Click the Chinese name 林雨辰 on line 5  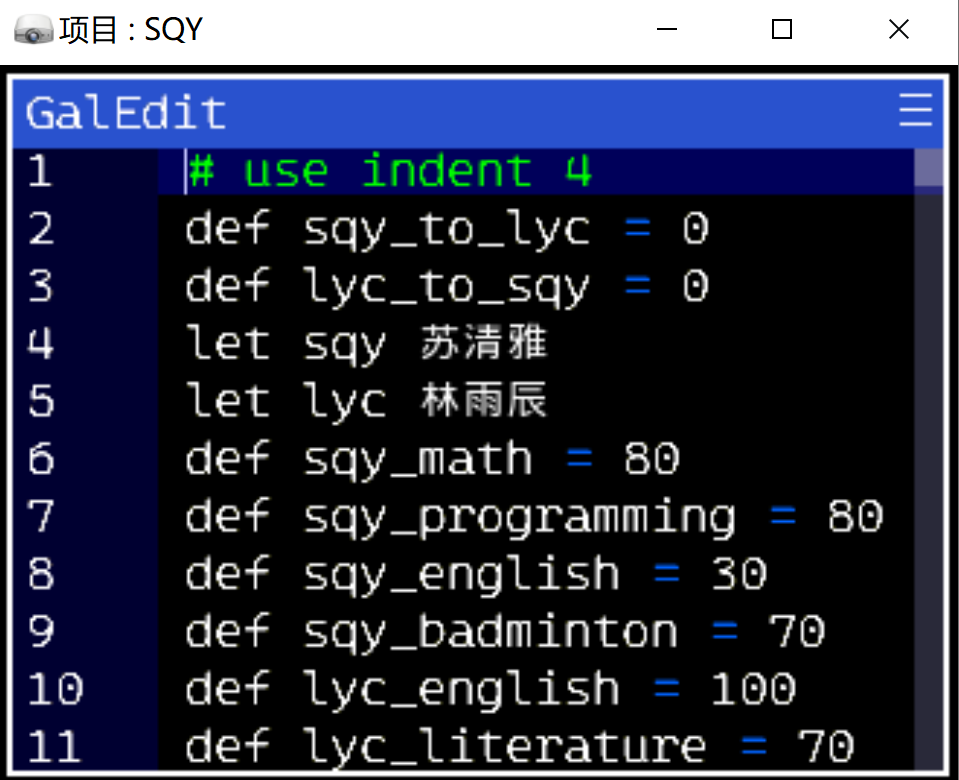483,399
